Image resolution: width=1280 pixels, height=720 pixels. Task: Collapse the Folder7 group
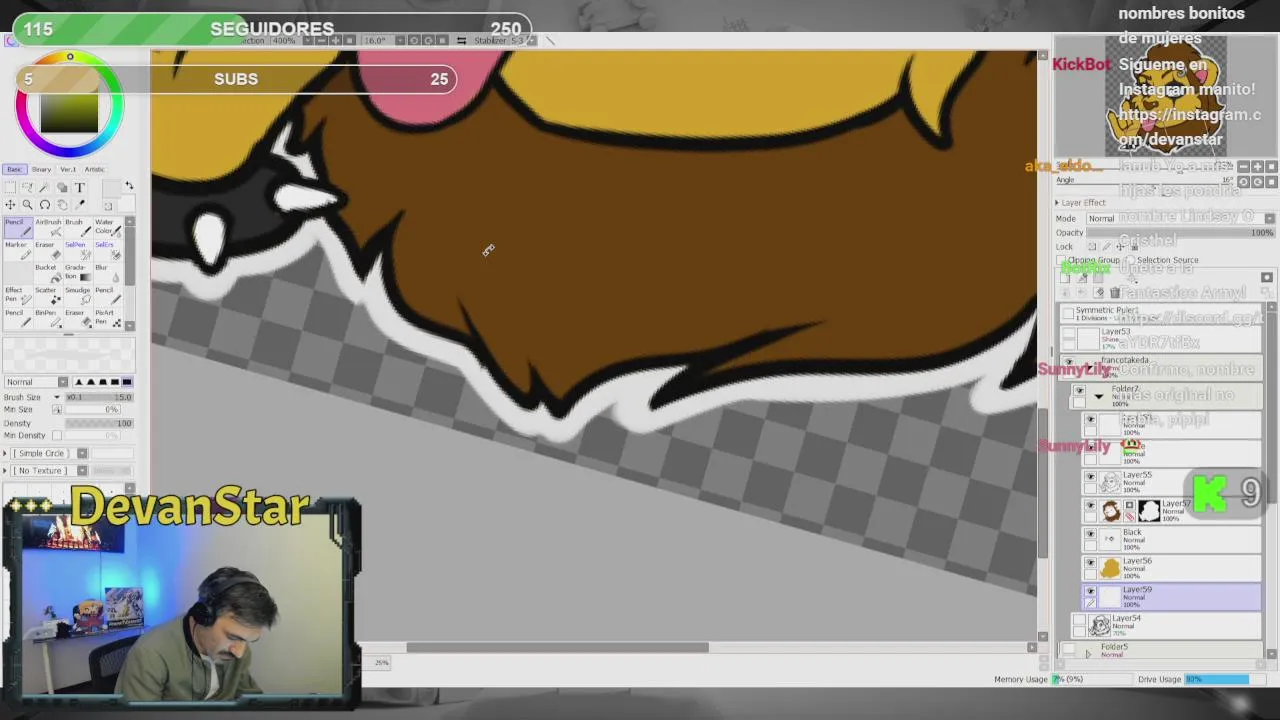[1098, 396]
